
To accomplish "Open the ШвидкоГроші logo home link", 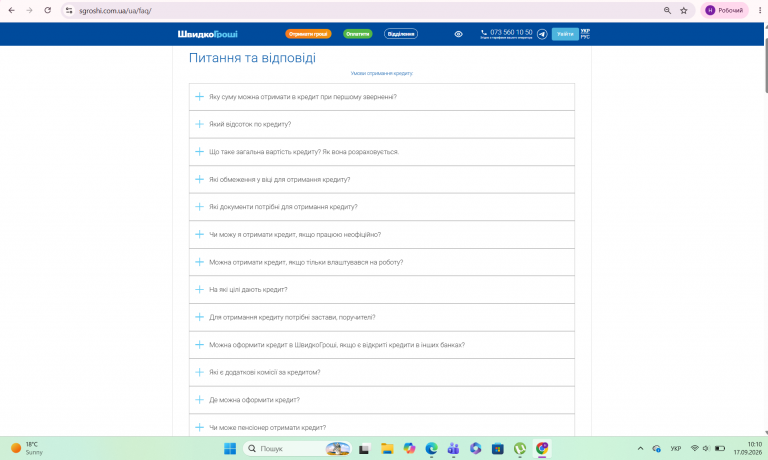I will point(208,34).
